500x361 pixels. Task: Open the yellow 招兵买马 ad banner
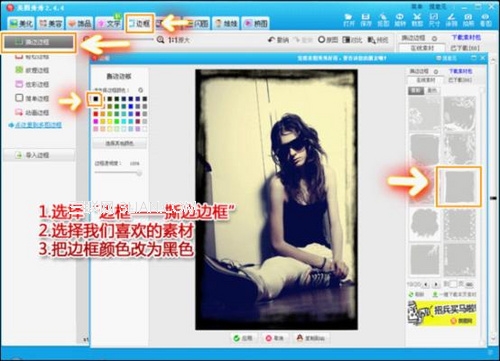point(442,313)
